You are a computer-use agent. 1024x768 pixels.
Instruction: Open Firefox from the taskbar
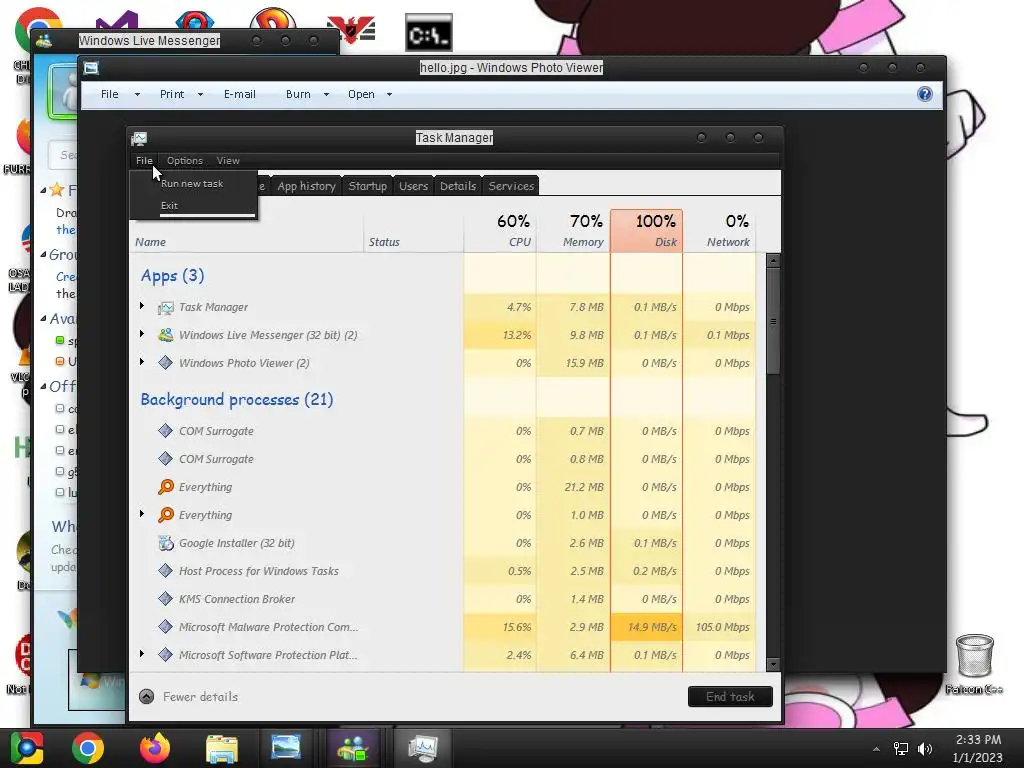coord(155,748)
